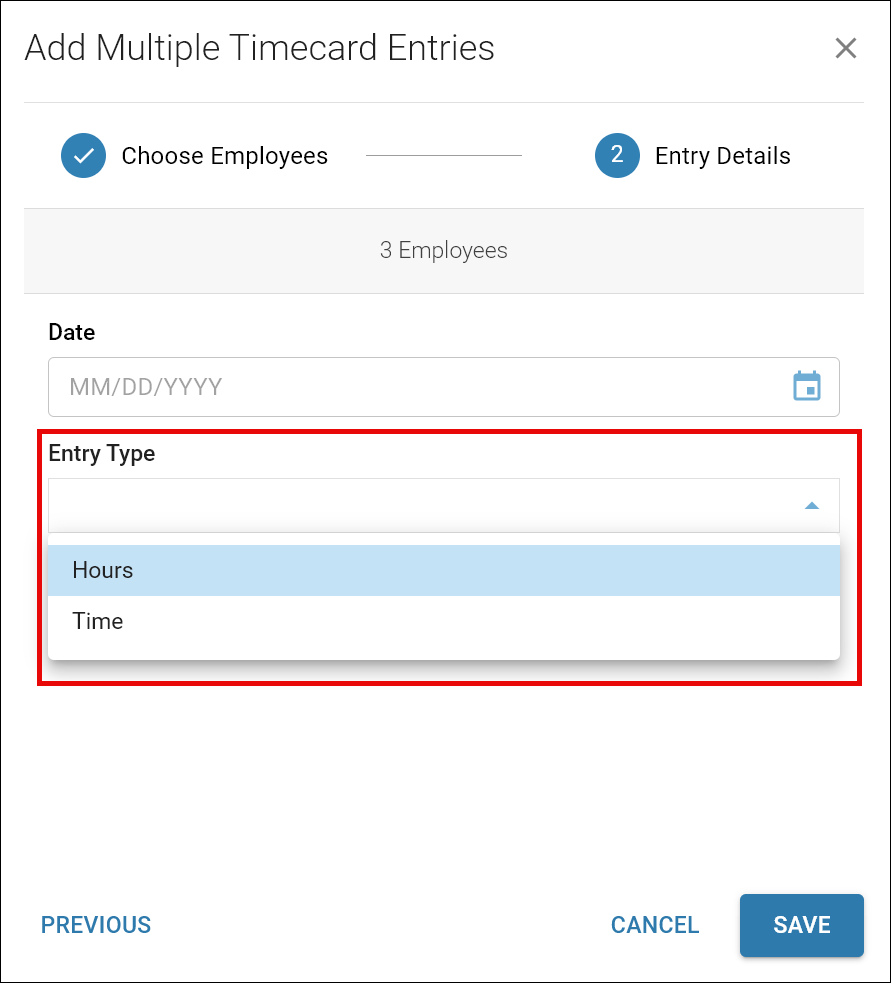
Task: Open the calendar picker in Date field
Action: click(x=806, y=386)
